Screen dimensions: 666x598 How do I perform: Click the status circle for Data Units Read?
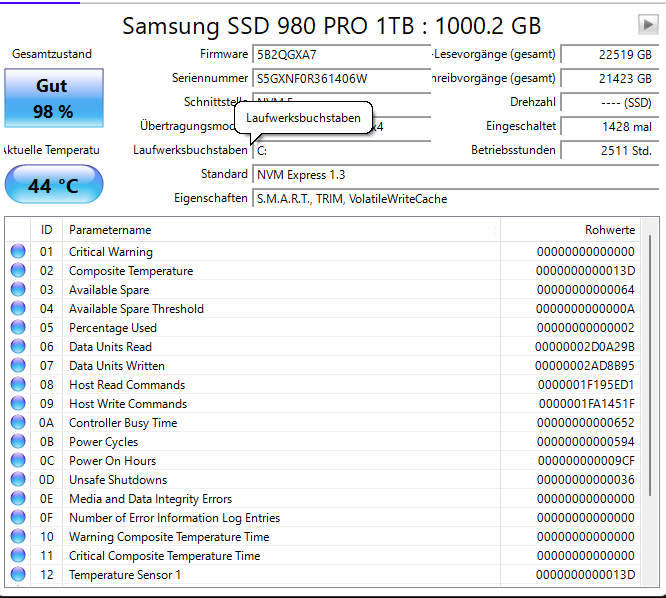[x=18, y=347]
